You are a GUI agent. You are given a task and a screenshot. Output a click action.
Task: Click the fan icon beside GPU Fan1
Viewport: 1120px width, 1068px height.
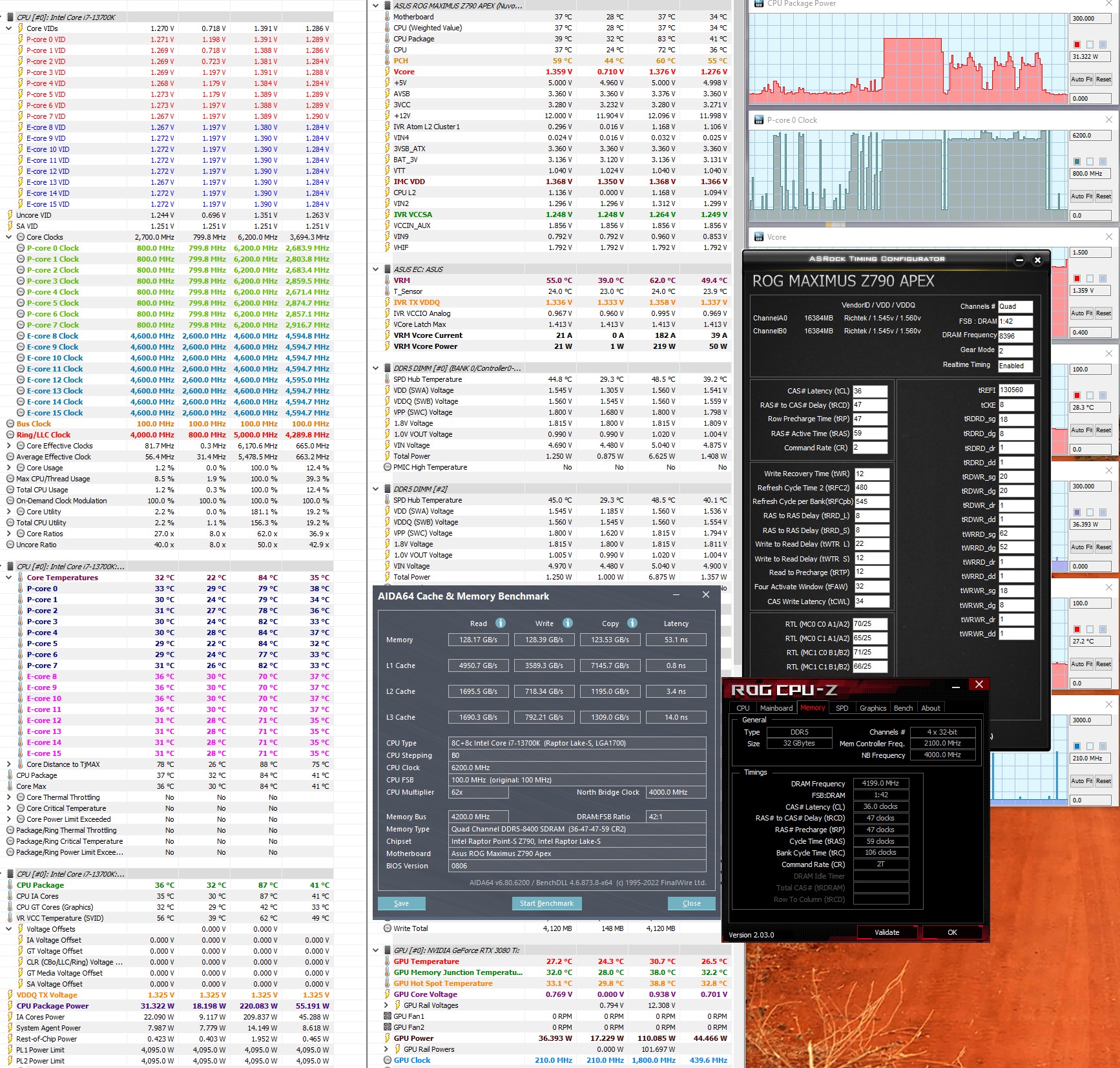tap(388, 1016)
